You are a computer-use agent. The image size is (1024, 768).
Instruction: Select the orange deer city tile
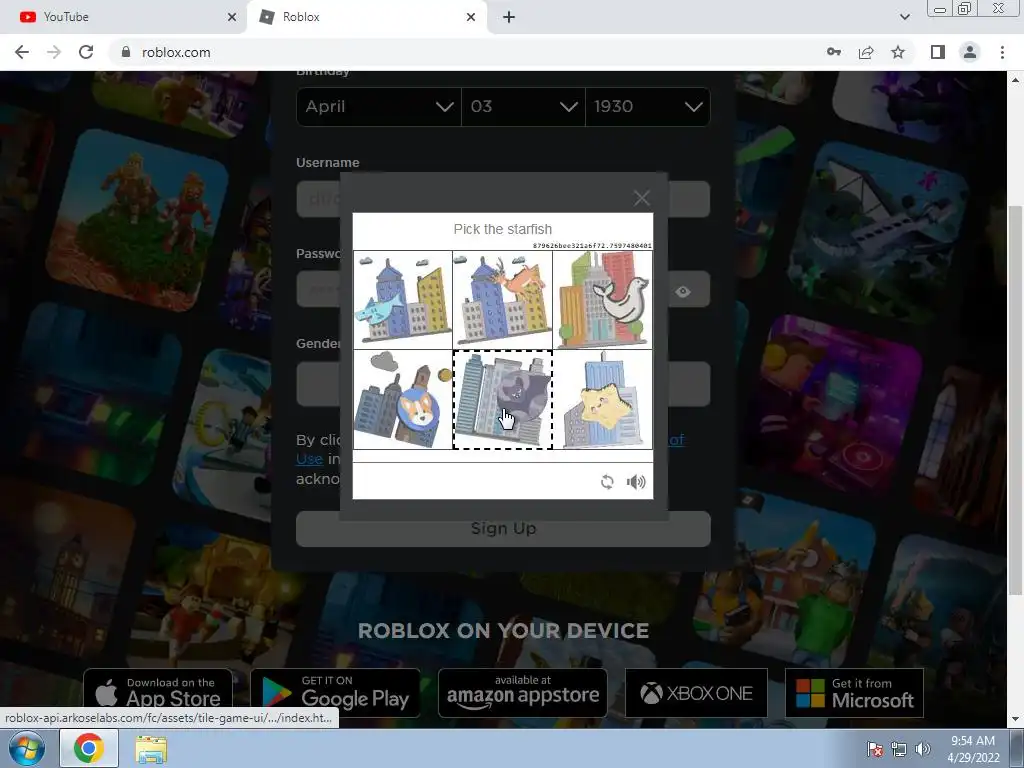[x=502, y=300]
